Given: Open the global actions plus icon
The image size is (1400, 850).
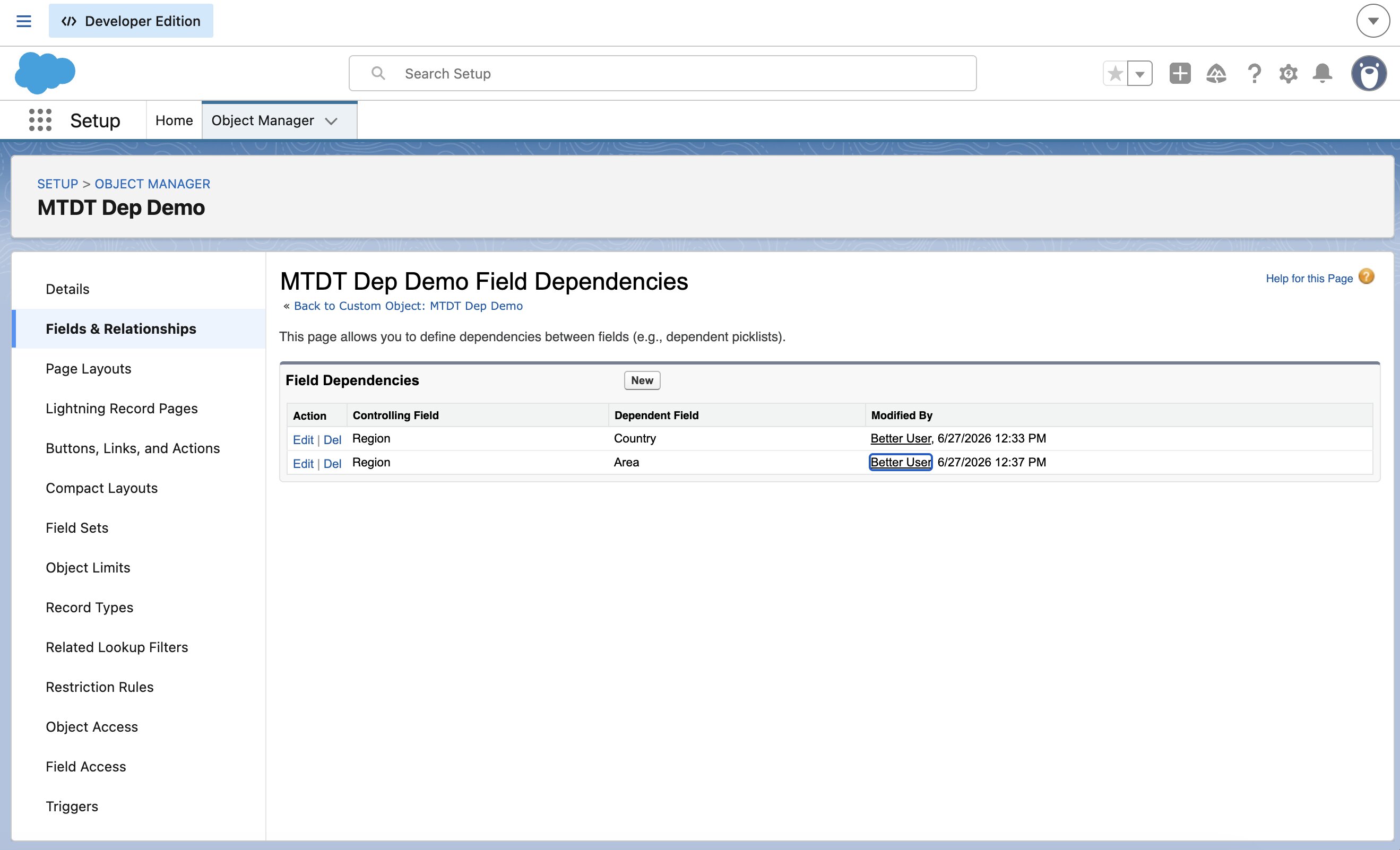Looking at the screenshot, I should [x=1180, y=73].
